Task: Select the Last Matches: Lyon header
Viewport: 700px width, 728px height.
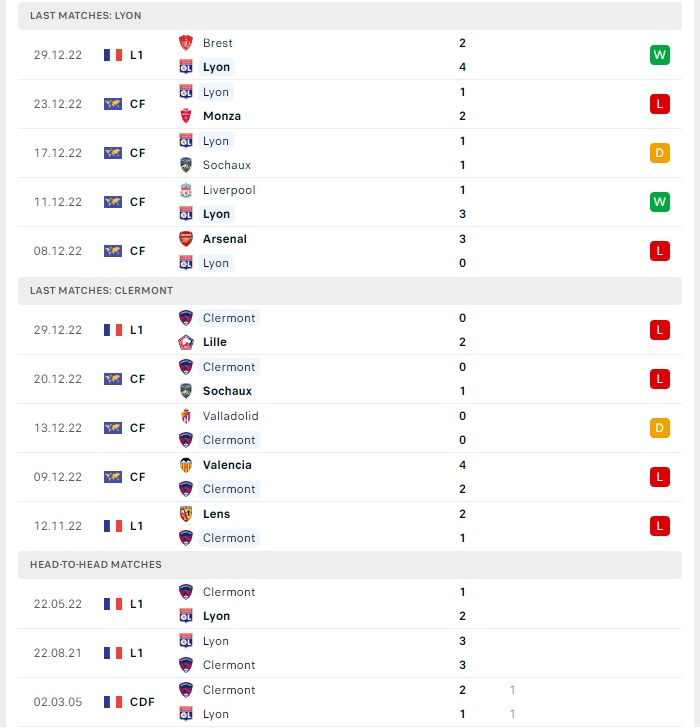Action: (x=350, y=16)
